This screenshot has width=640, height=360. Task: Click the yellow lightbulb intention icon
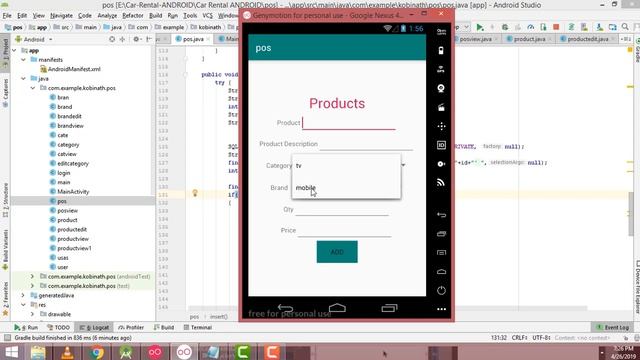195,193
